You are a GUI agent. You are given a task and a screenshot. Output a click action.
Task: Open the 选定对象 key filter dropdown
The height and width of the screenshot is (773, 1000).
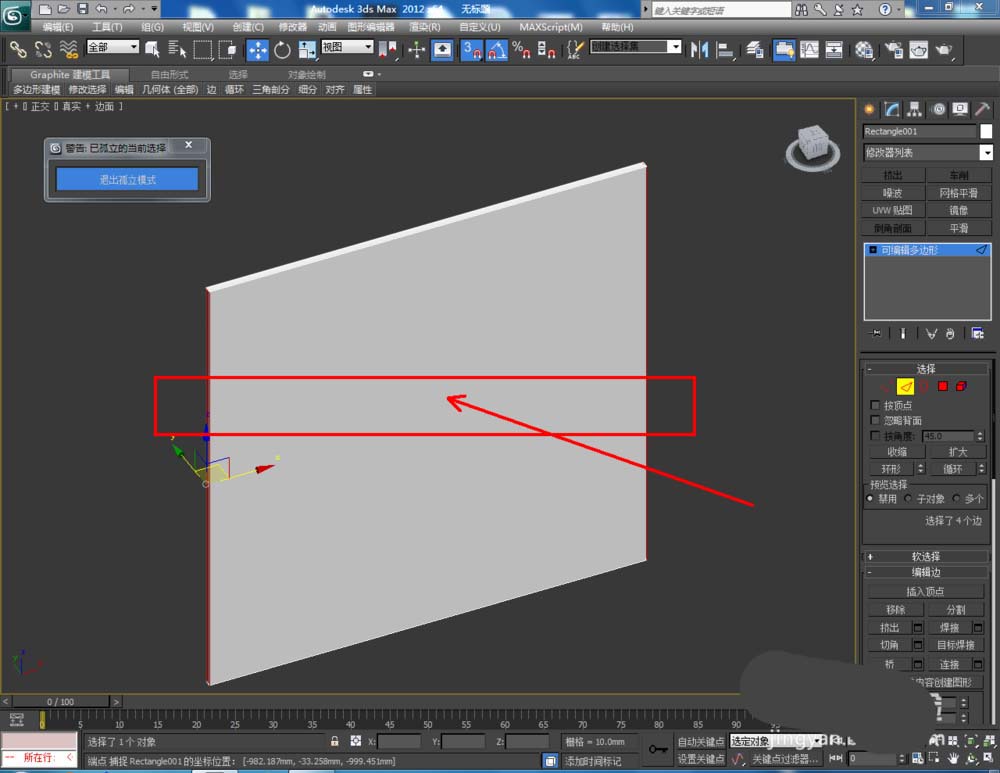click(x=776, y=741)
